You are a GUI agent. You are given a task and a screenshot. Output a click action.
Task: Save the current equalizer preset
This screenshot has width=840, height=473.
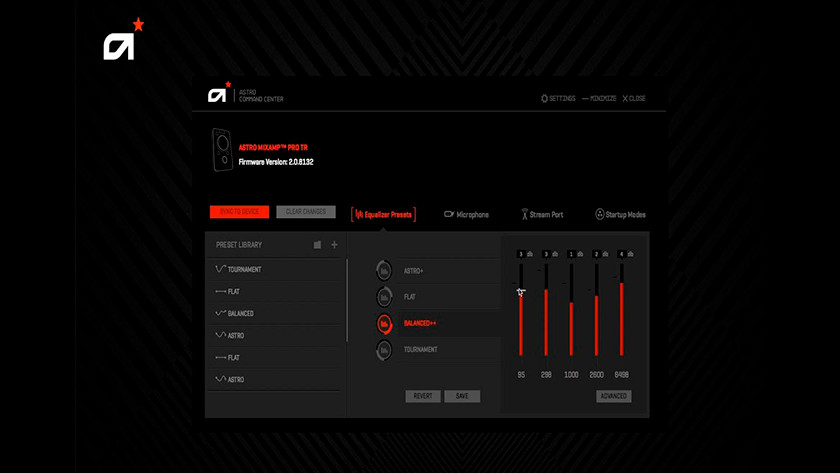(x=462, y=396)
